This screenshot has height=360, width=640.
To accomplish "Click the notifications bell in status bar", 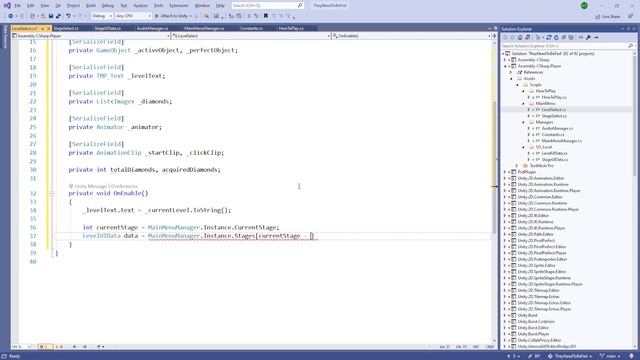I will 631,356.
